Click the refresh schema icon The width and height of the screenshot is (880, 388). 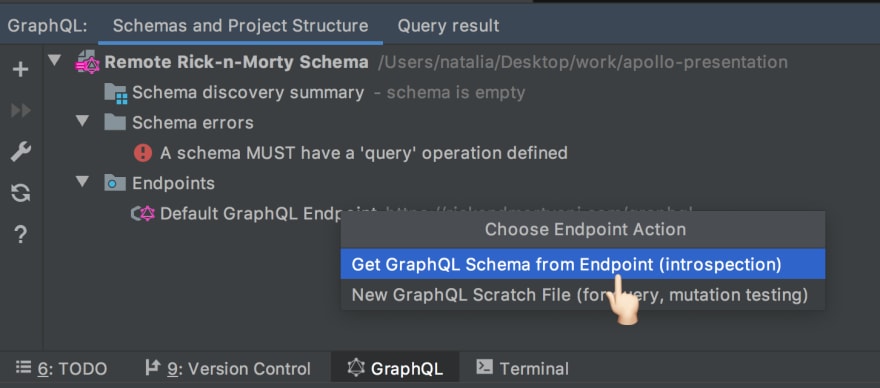[x=21, y=193]
